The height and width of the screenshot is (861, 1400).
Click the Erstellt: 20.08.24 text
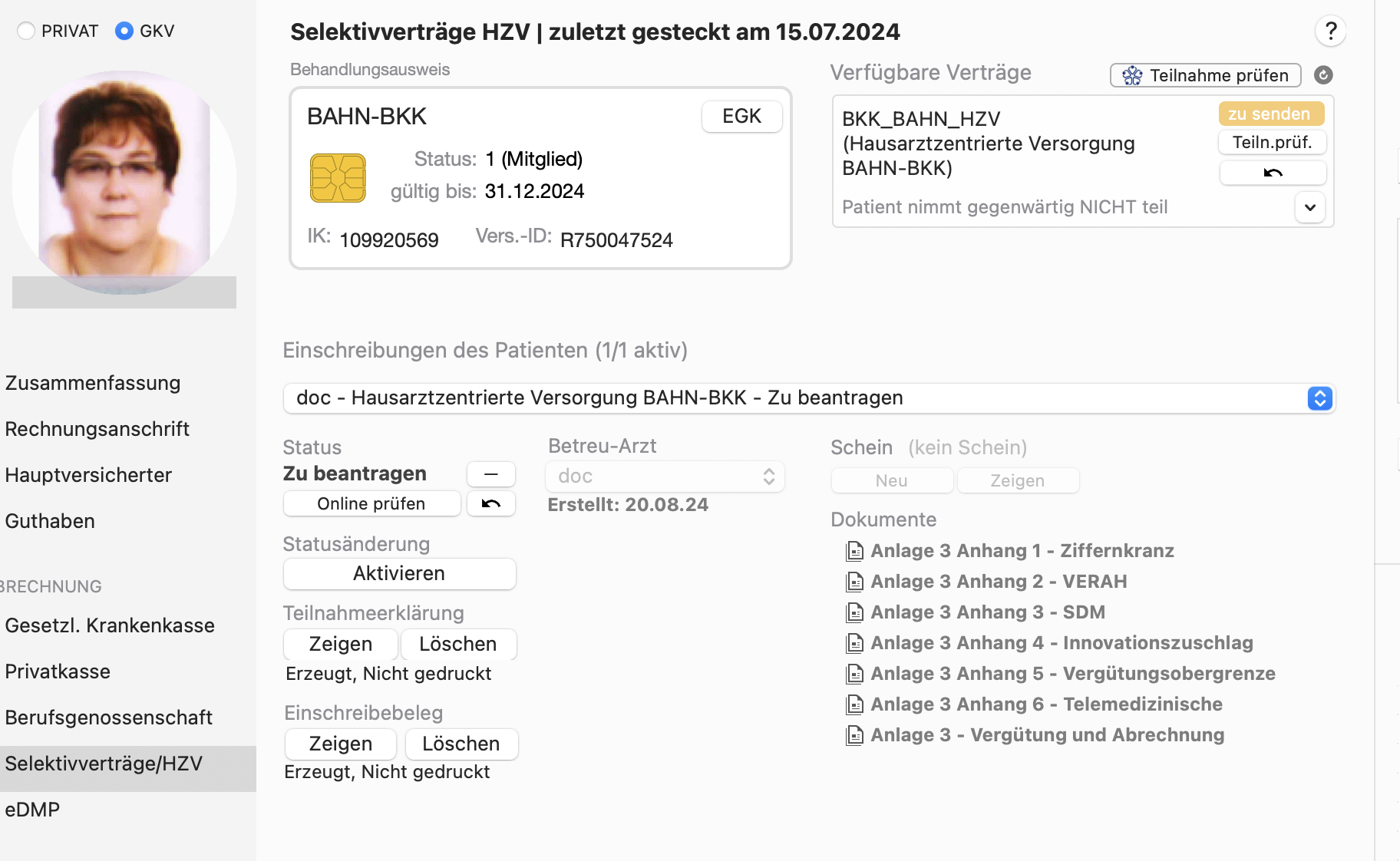tap(628, 504)
